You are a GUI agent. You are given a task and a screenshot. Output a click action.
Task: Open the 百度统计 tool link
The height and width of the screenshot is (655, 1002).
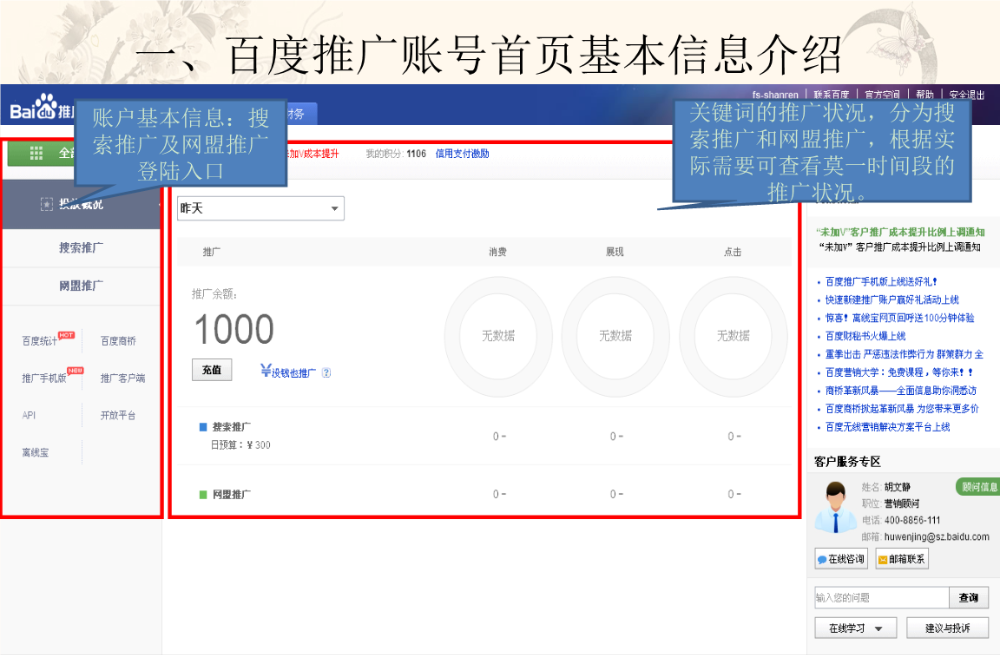[x=40, y=341]
